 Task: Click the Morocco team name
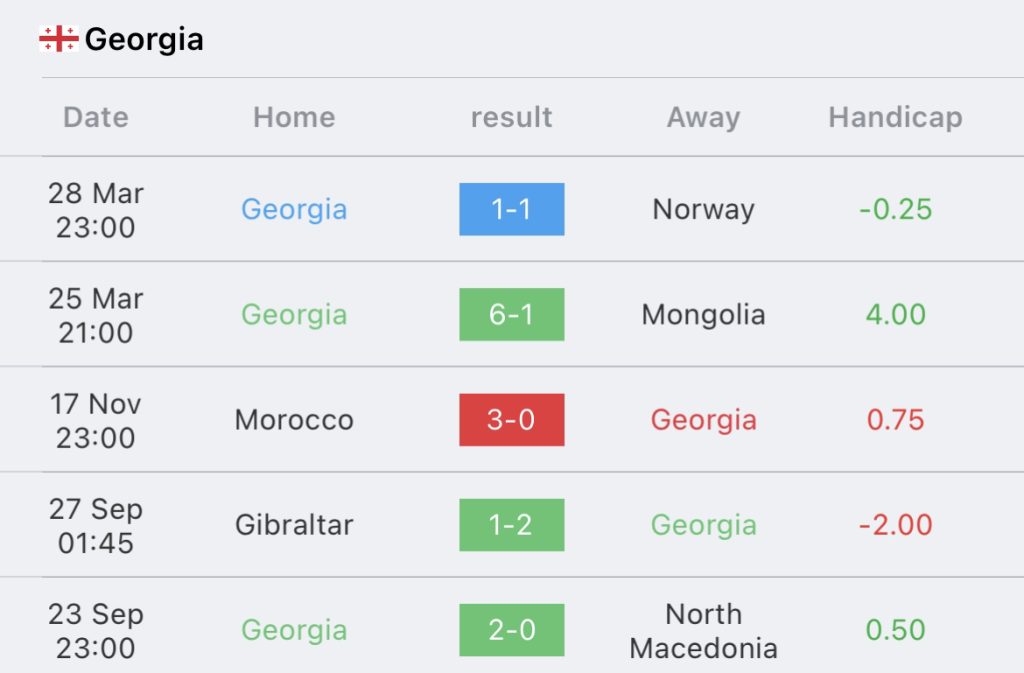(294, 420)
